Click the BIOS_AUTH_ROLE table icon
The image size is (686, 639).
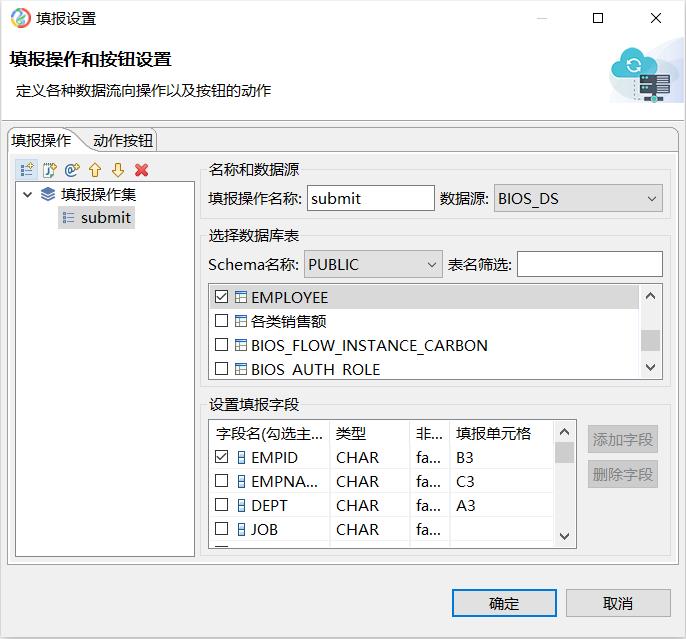tap(241, 369)
